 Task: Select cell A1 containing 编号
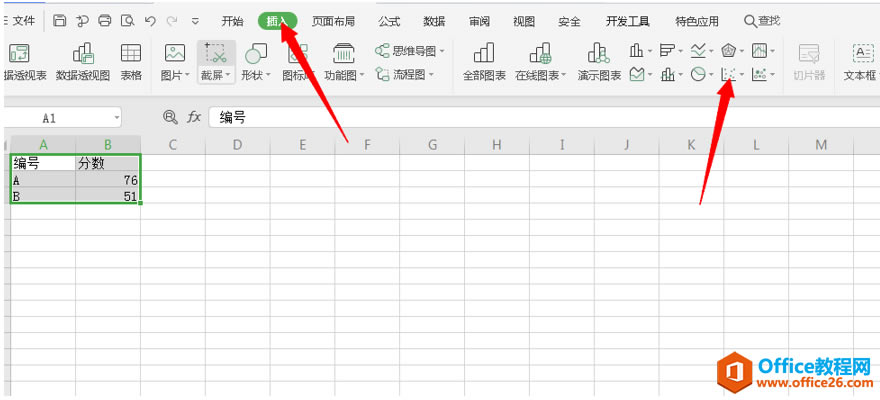coord(43,163)
